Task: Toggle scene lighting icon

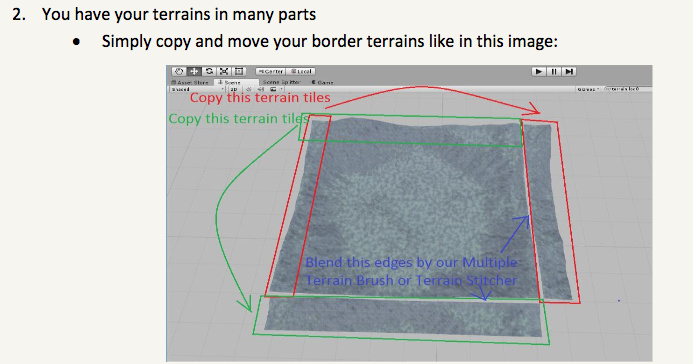Action: pos(249,89)
